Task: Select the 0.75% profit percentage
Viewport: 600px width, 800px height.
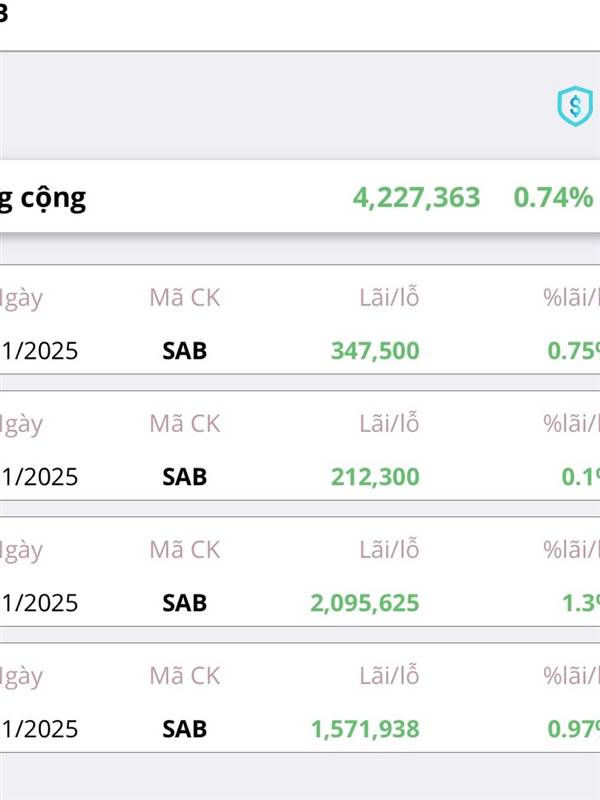Action: point(574,351)
